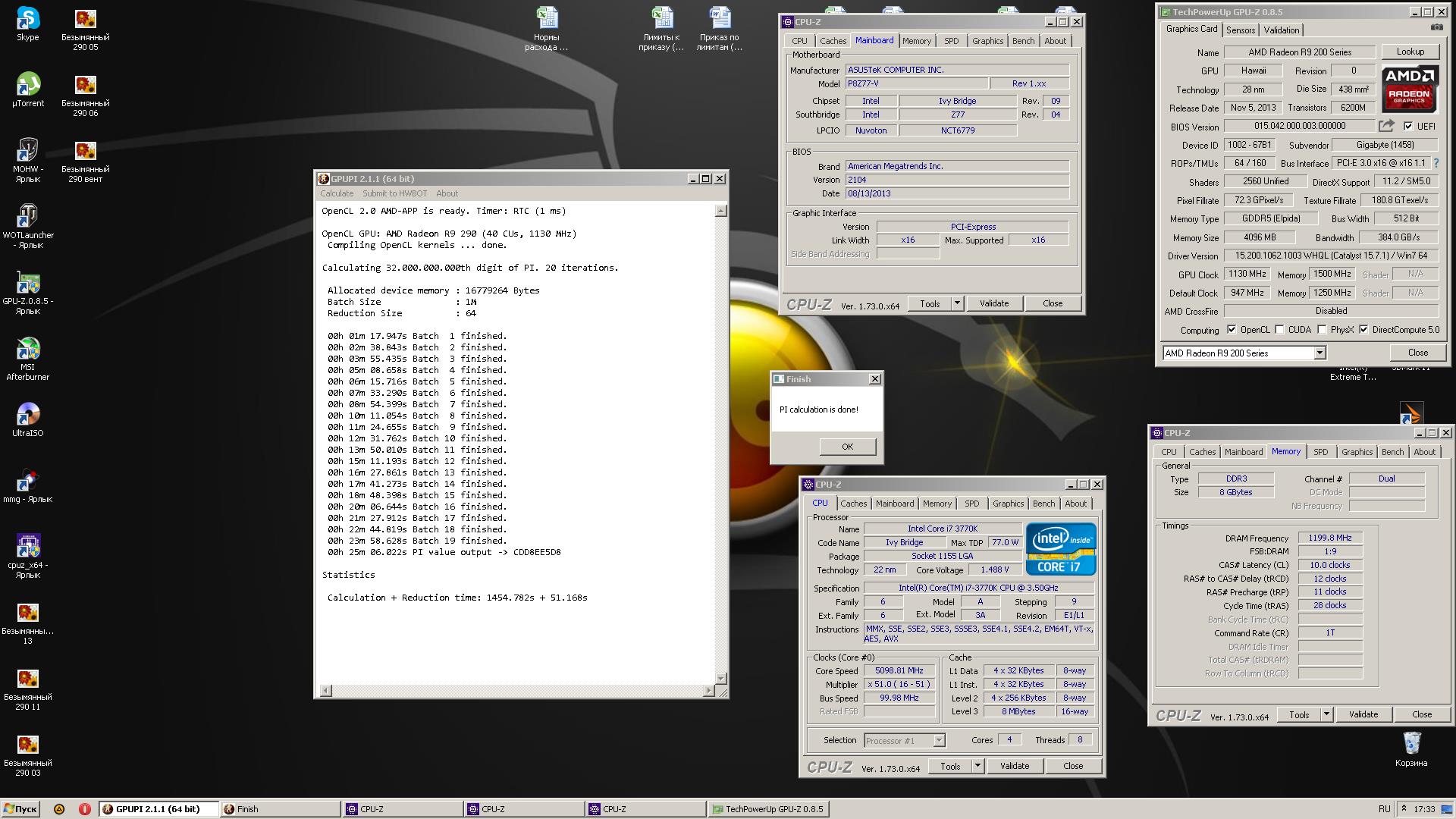This screenshot has height=819, width=1456.
Task: Click Tools button in CPU-Z Memory window
Action: coord(1298,714)
